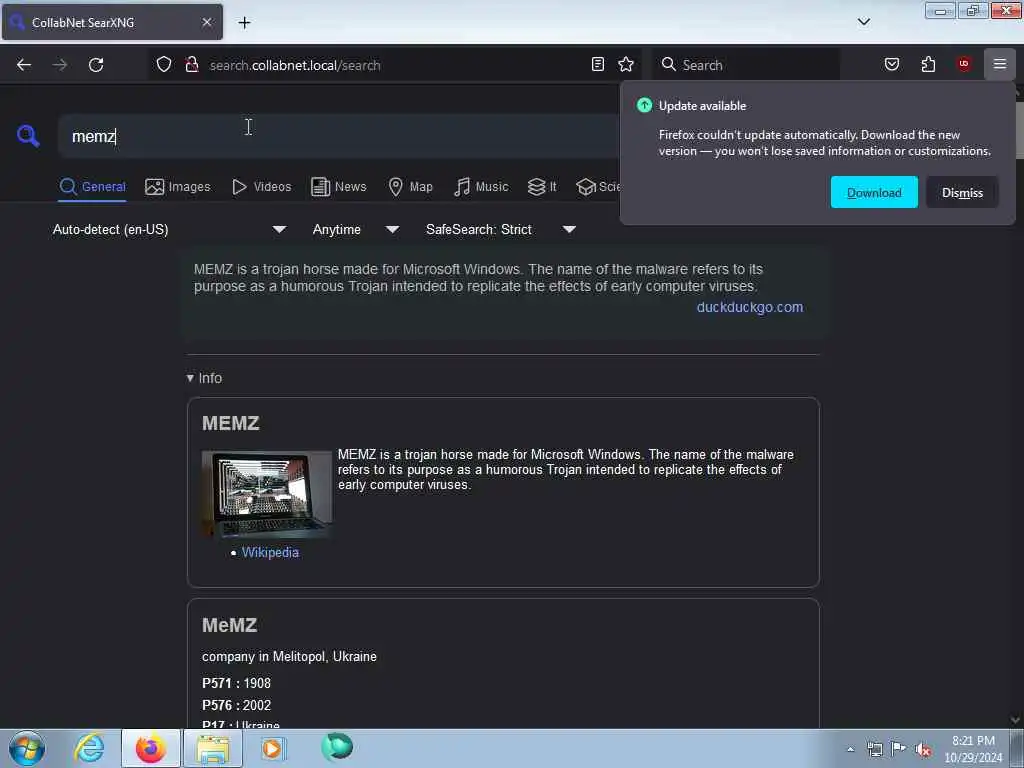The image size is (1024, 768).
Task: Click the Download update button
Action: click(874, 192)
